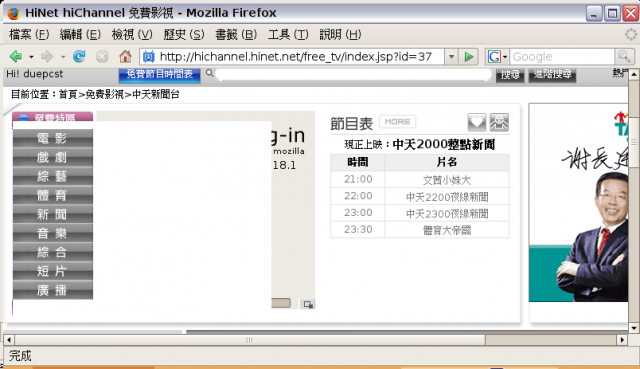Click the 體育大帝國 program row

click(447, 230)
